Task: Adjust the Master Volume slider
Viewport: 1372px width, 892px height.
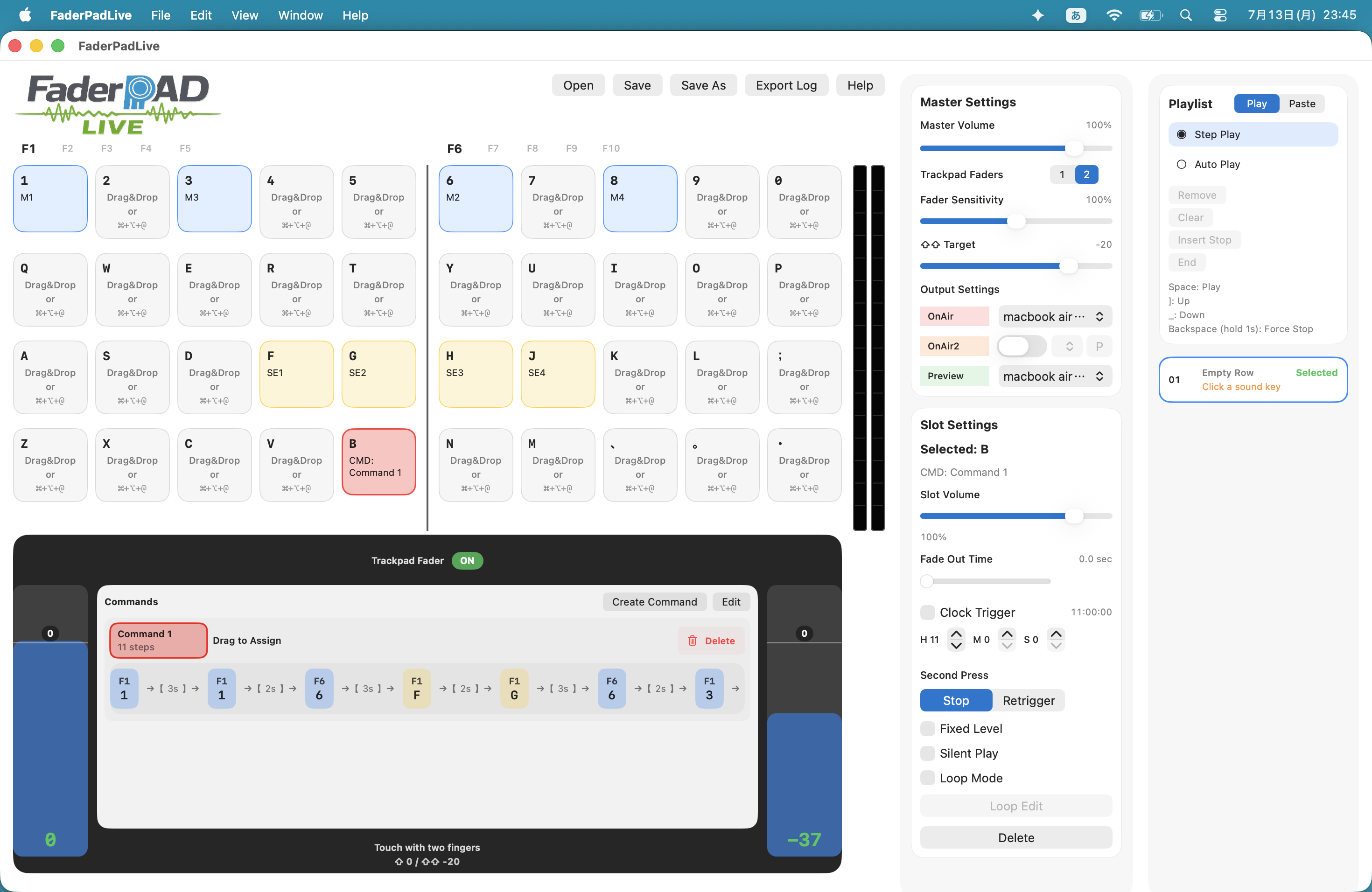Action: click(x=1016, y=148)
